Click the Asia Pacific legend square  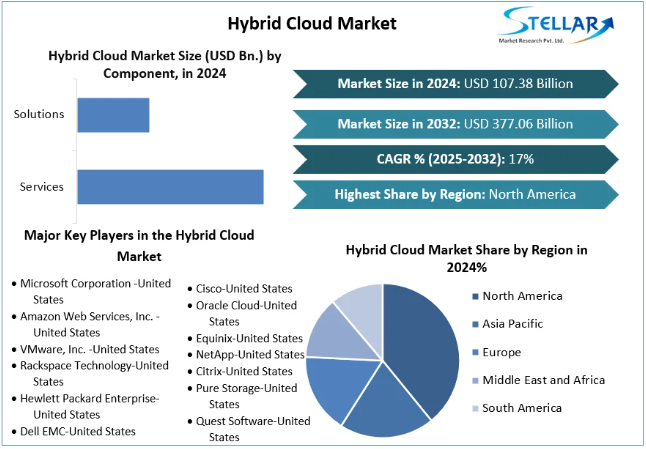(x=473, y=324)
